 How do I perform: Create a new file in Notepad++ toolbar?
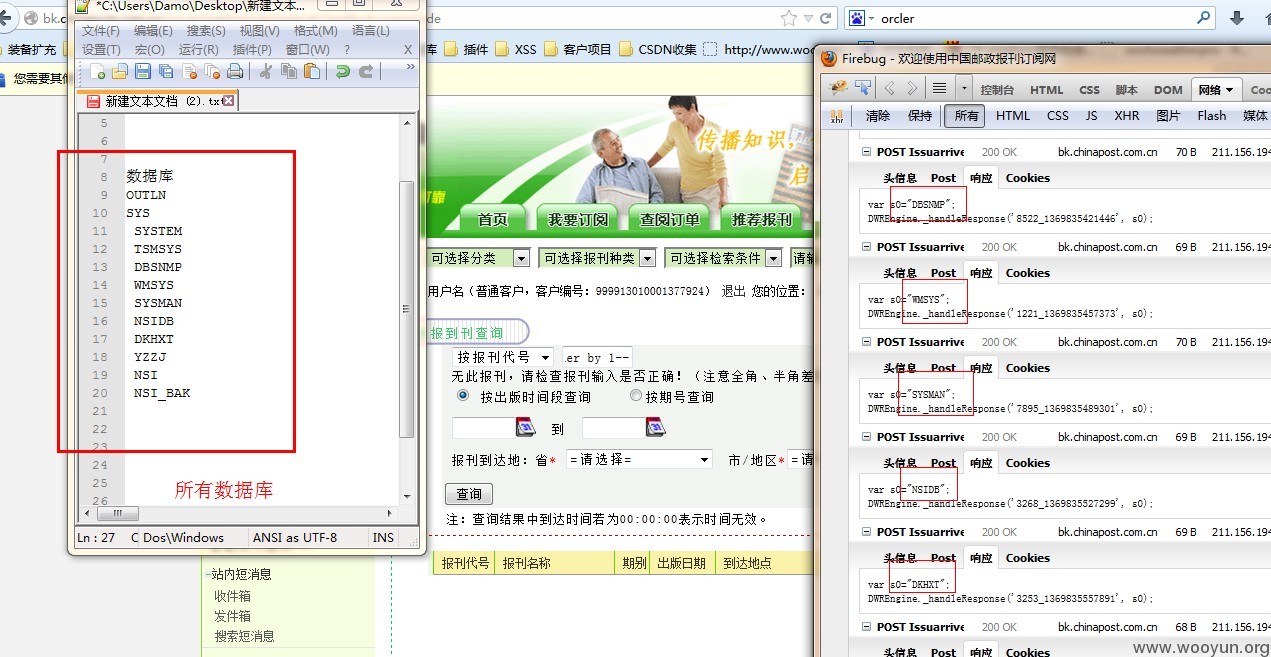coord(98,71)
